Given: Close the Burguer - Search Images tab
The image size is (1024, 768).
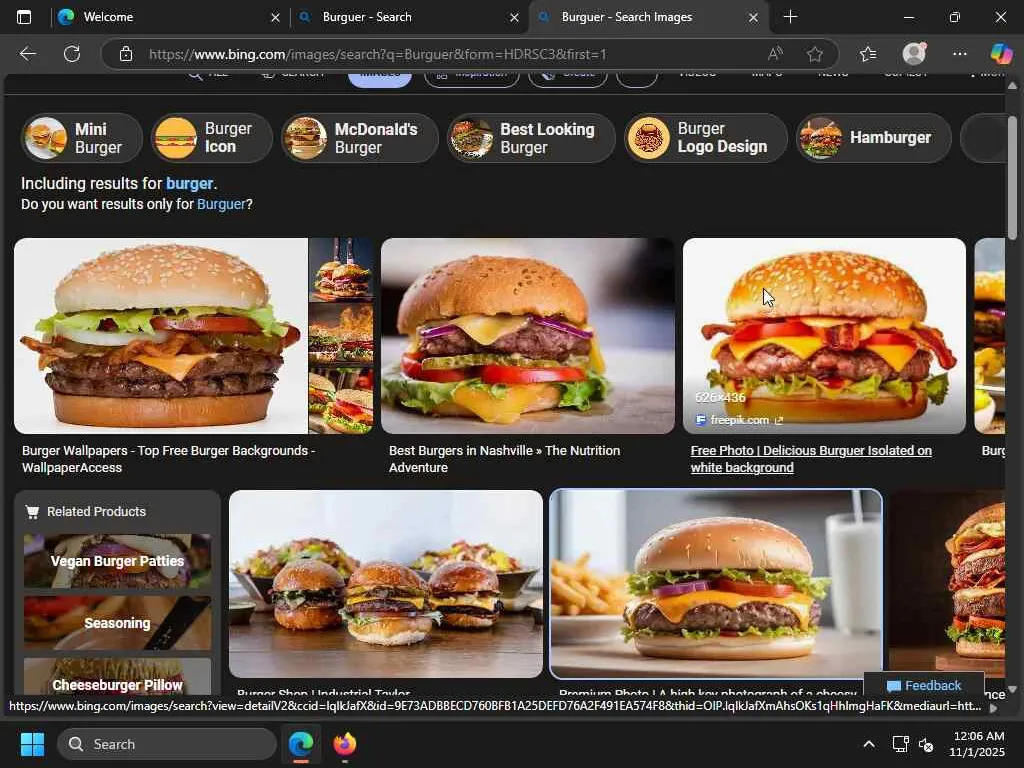Looking at the screenshot, I should 754,18.
